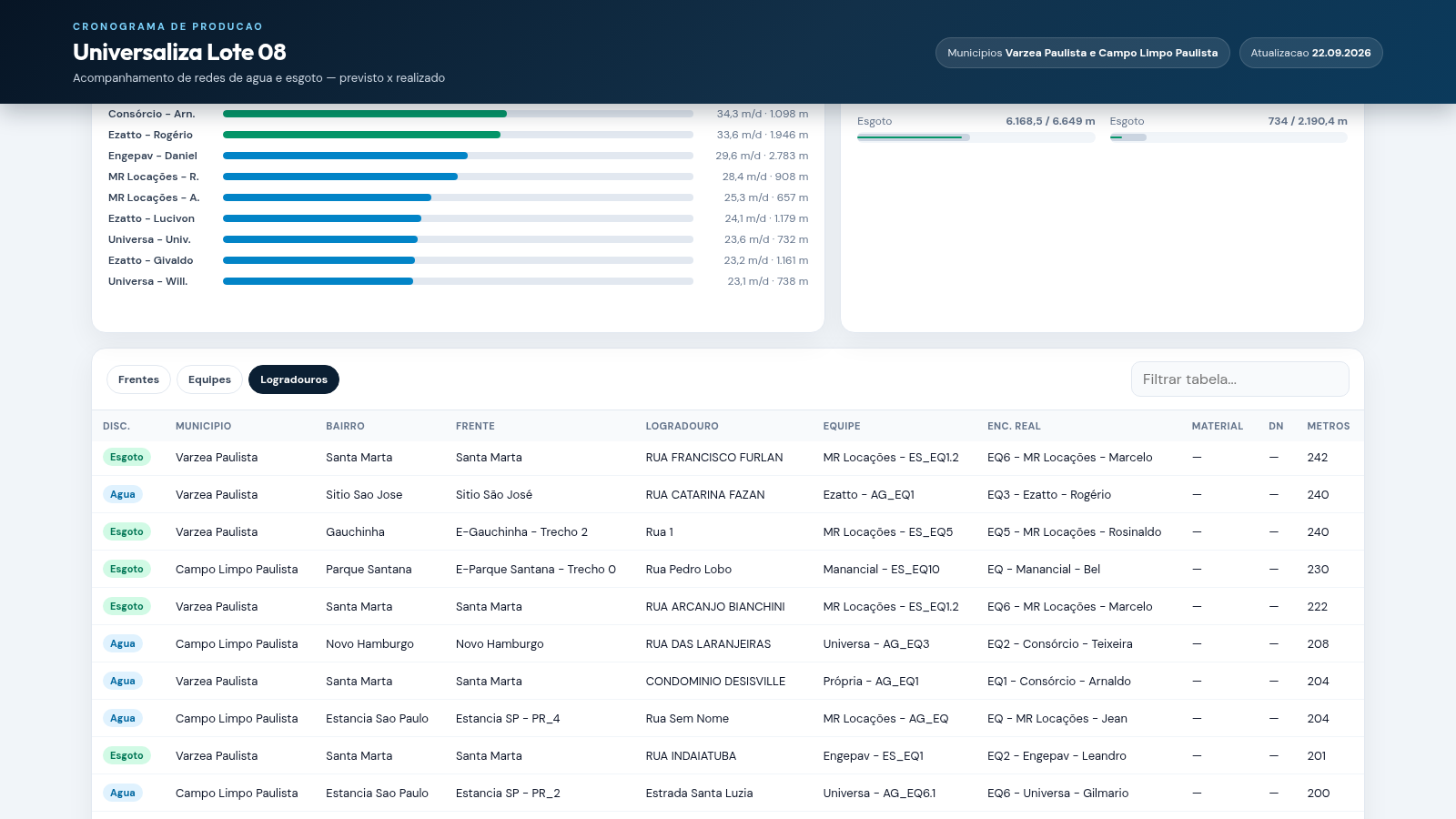Screen dimensions: 1456x819
Task: Click the Municipios Varzea Paulista pill
Action: pos(1082,53)
